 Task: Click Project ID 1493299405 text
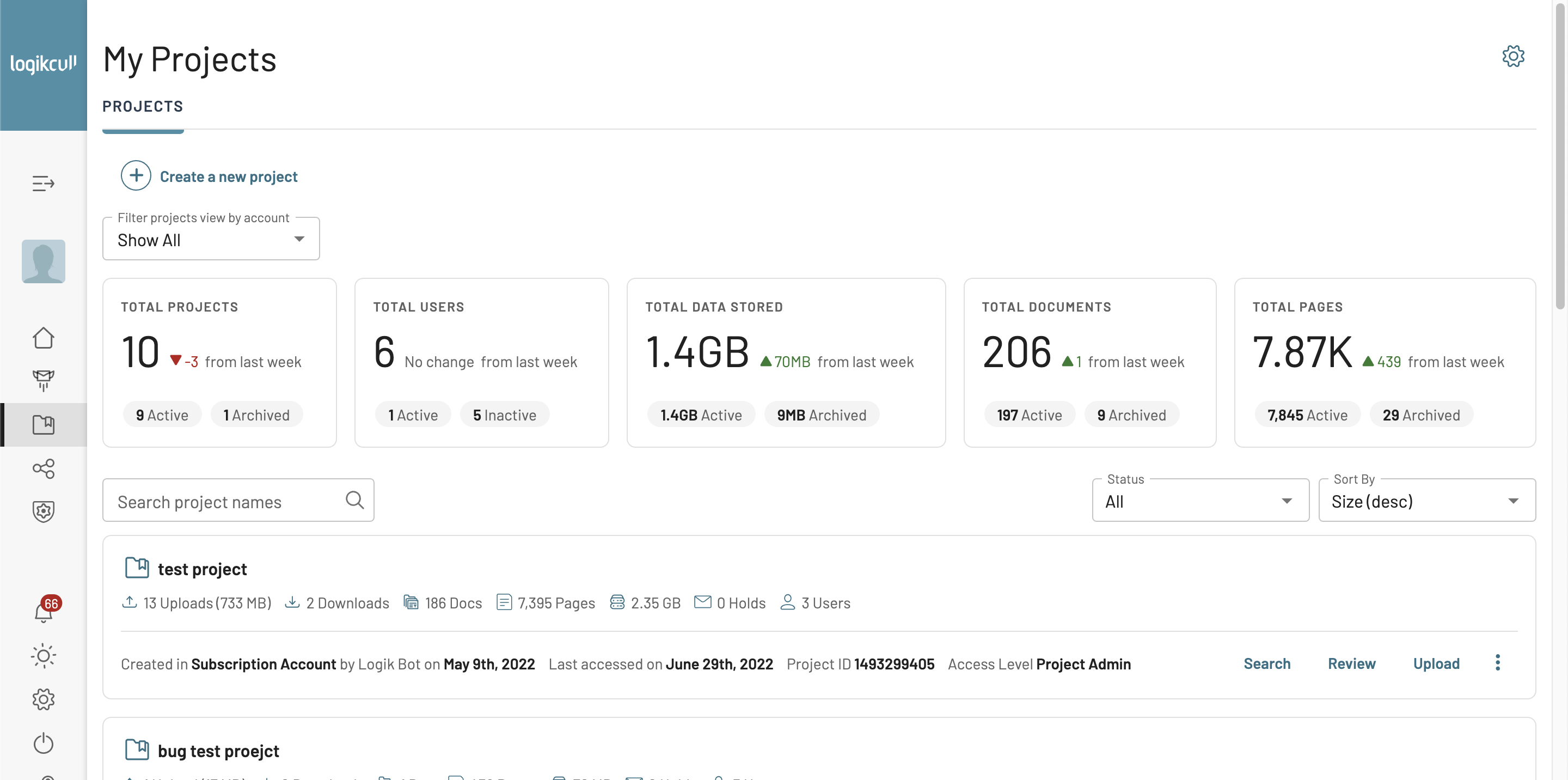pos(860,663)
